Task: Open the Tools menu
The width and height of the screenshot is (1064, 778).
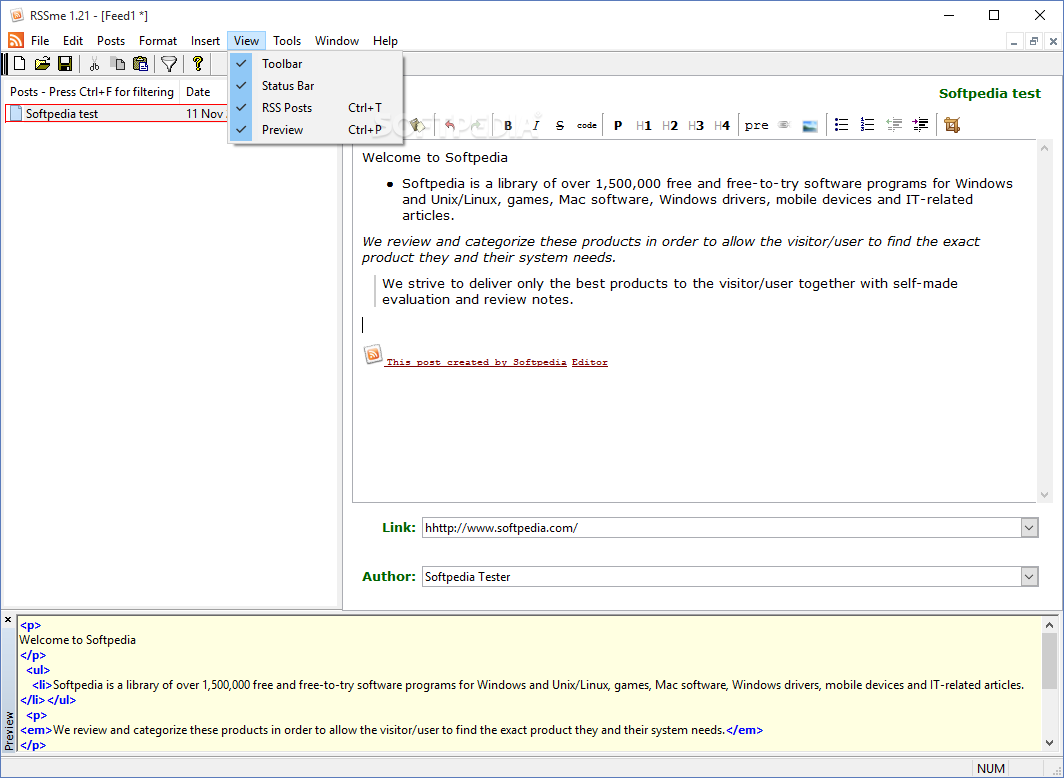Action: coord(287,41)
